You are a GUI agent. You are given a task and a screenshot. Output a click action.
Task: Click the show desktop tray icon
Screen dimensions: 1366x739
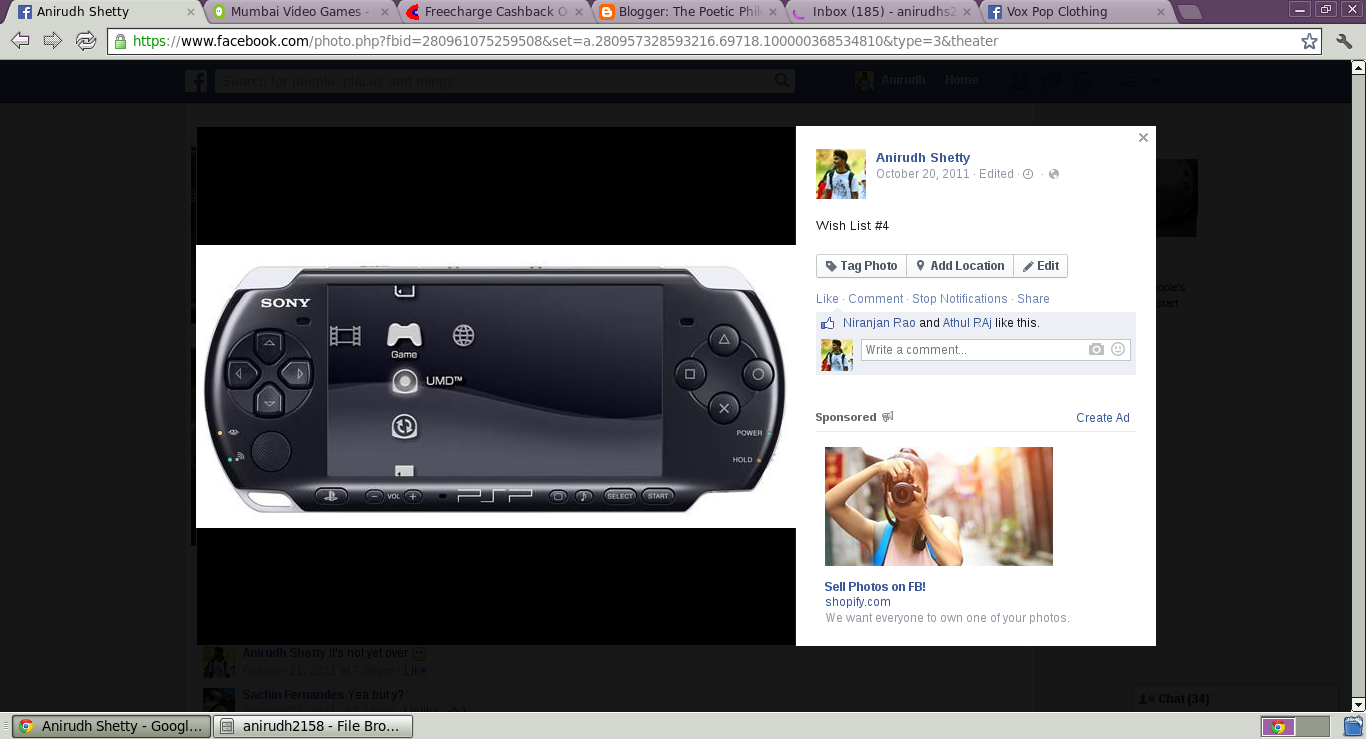tap(1353, 727)
